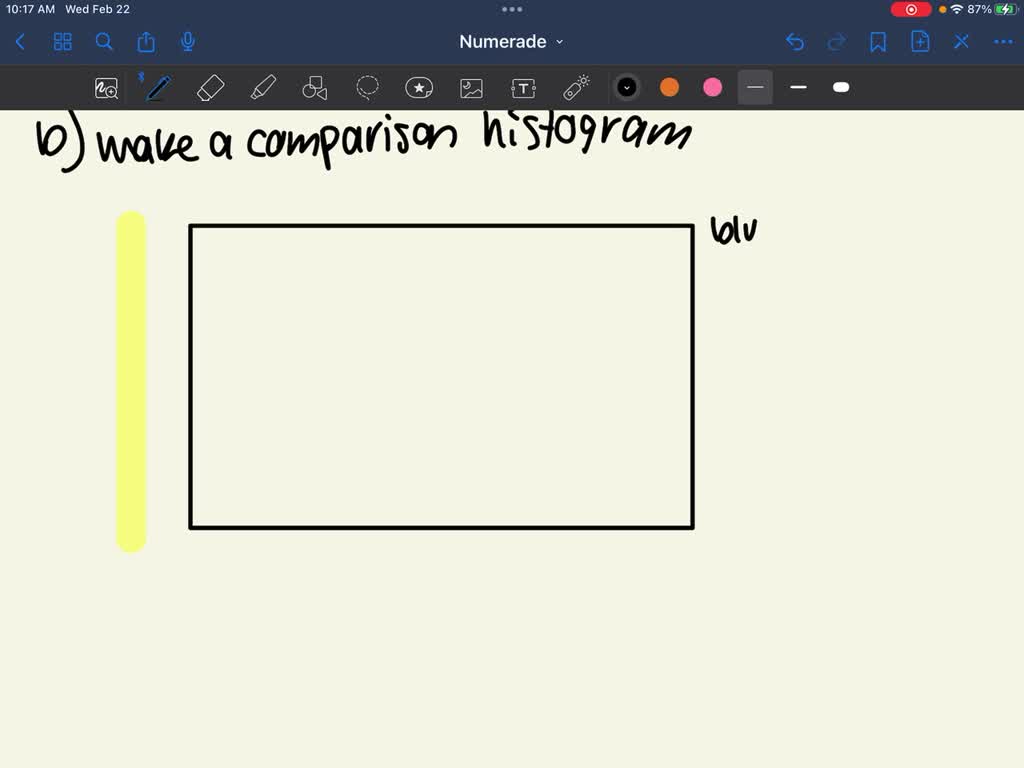Select the Laser pointer tool
Image resolution: width=1024 pixels, height=768 pixels.
[576, 88]
